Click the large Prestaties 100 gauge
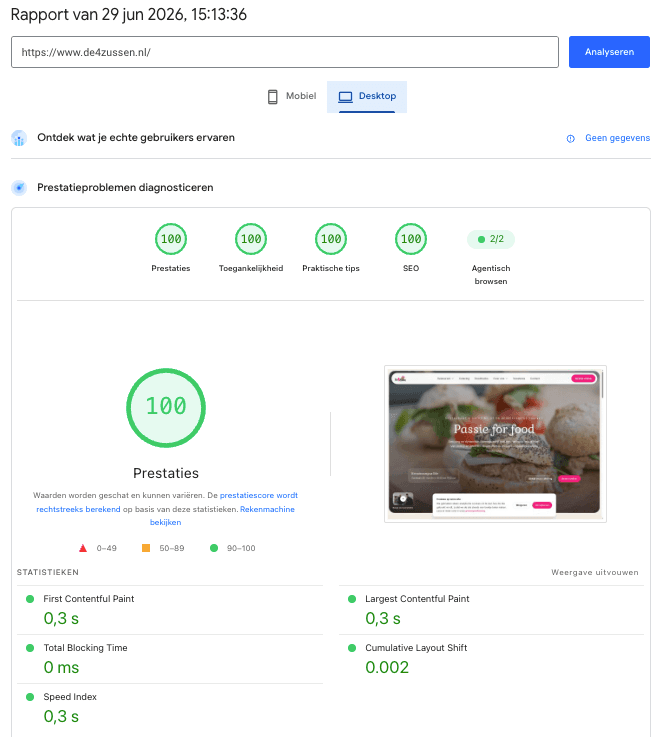This screenshot has width=661, height=737. (166, 408)
